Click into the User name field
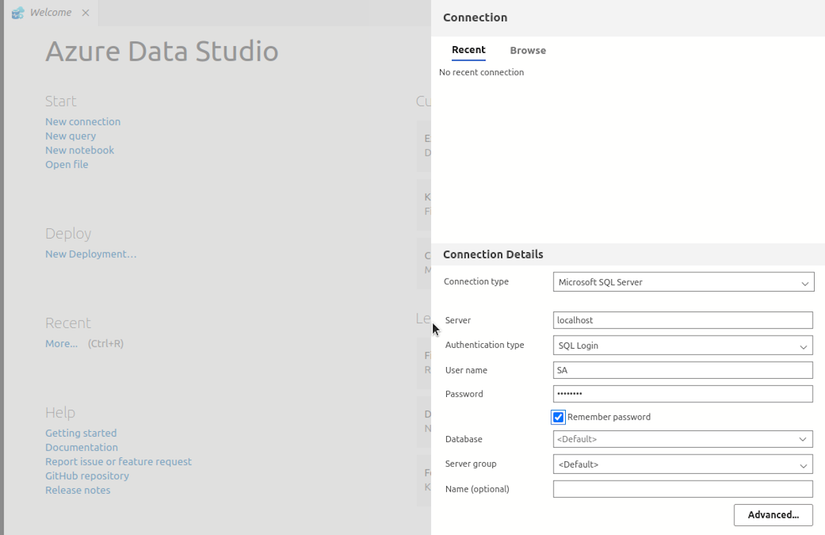This screenshot has height=535, width=825. point(683,370)
